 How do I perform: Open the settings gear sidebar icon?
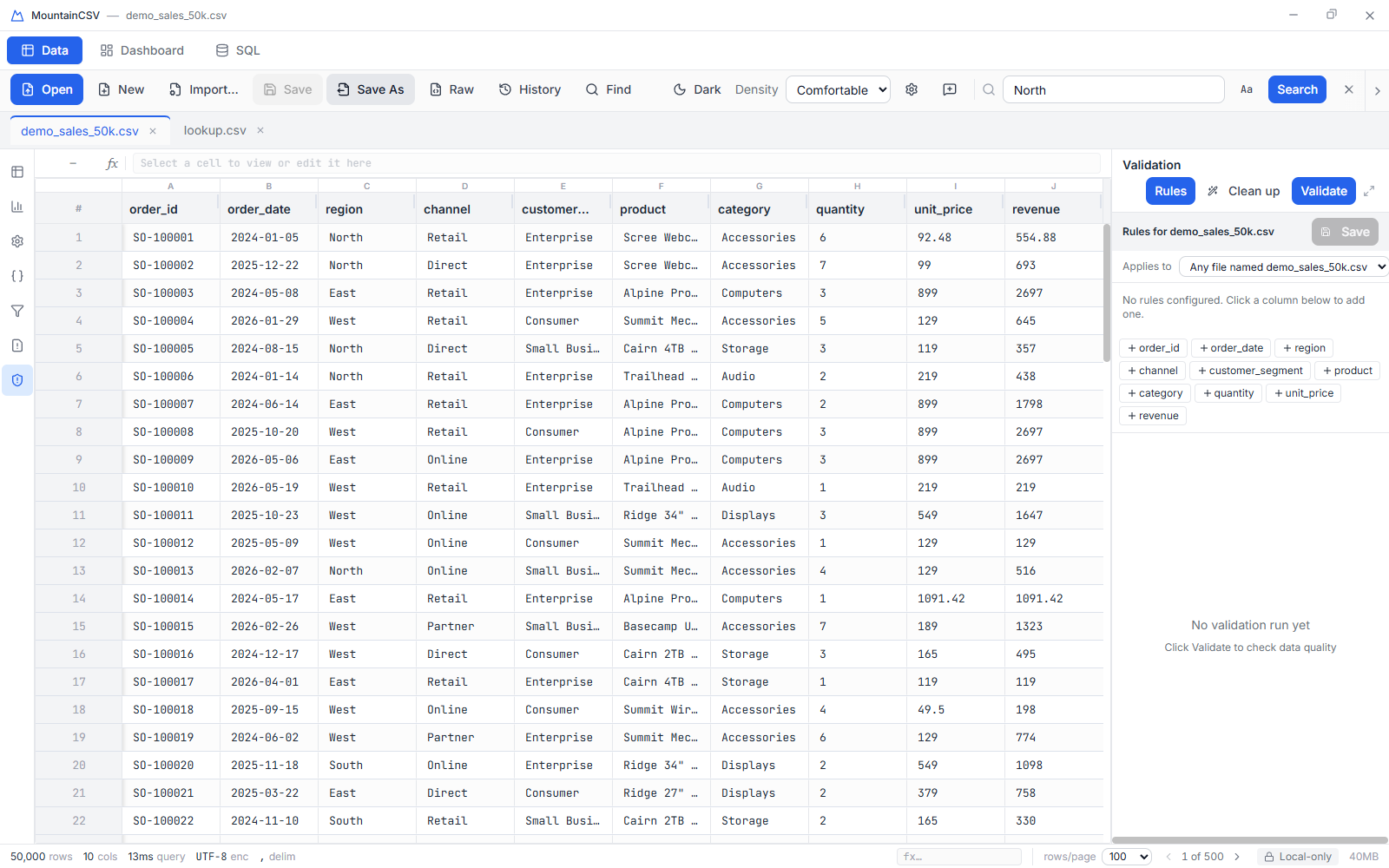pos(17,241)
